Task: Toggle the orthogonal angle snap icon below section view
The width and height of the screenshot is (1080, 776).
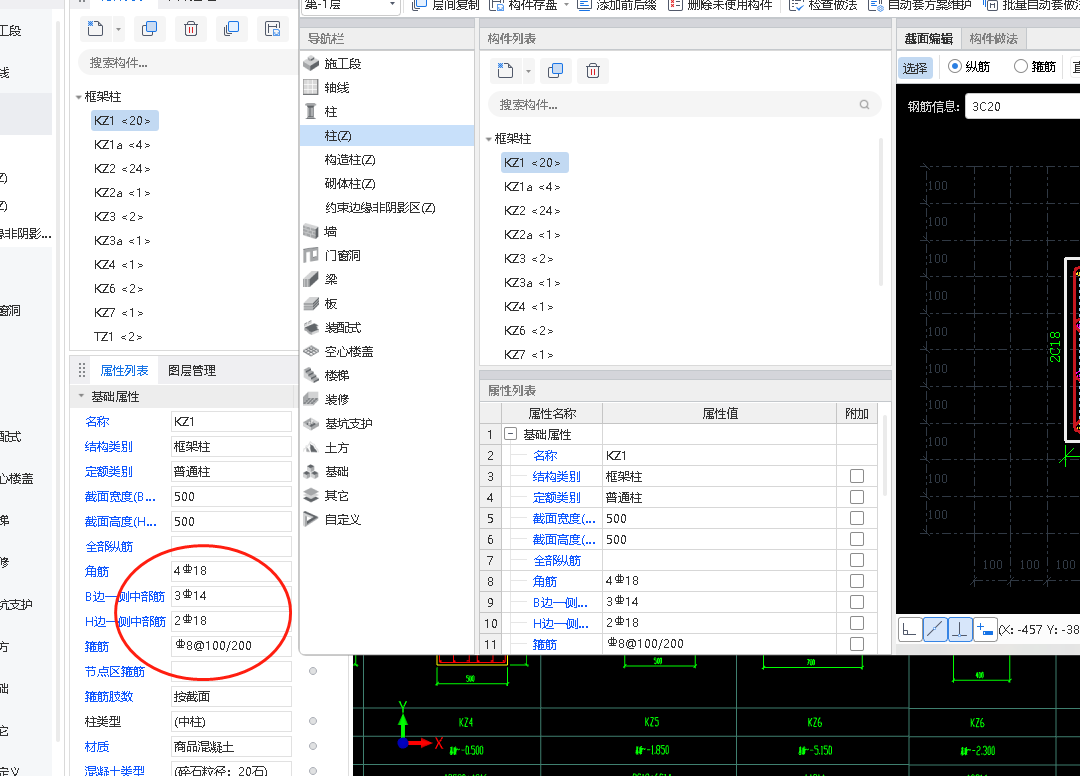Action: click(x=910, y=629)
